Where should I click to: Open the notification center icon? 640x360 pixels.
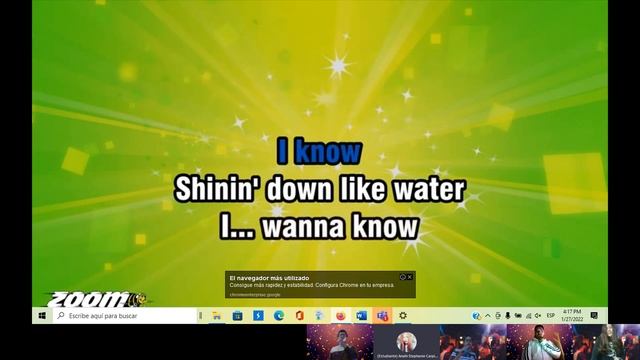click(594, 316)
